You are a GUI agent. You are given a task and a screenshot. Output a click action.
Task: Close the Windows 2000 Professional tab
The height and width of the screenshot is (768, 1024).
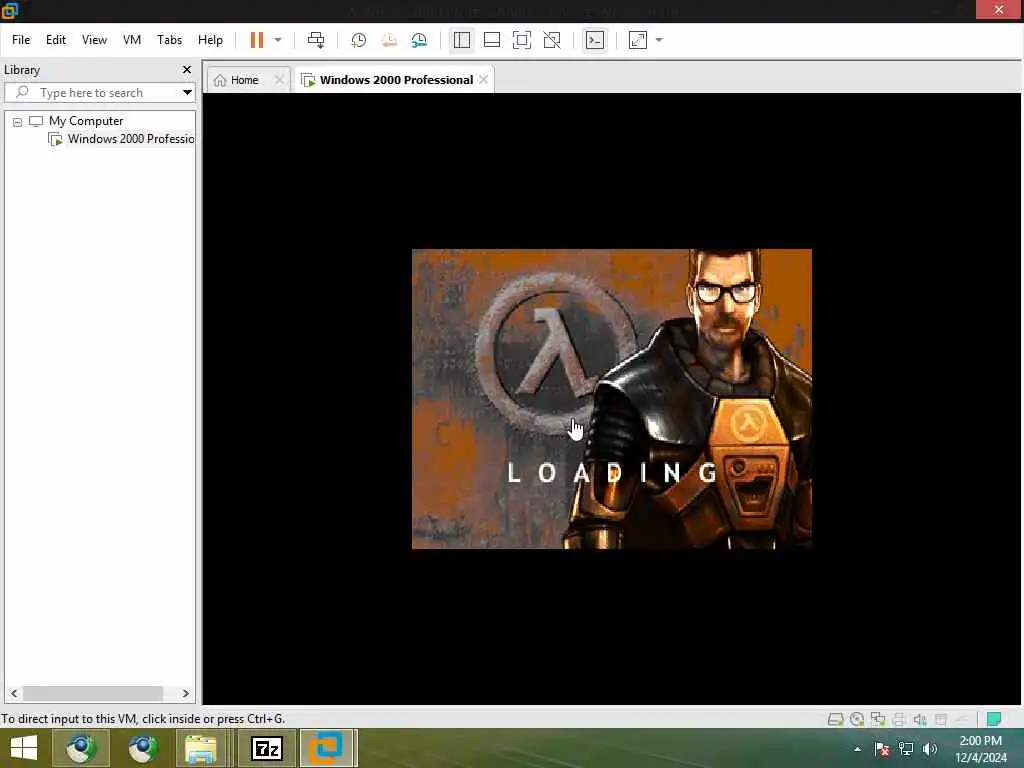pyautogui.click(x=483, y=80)
